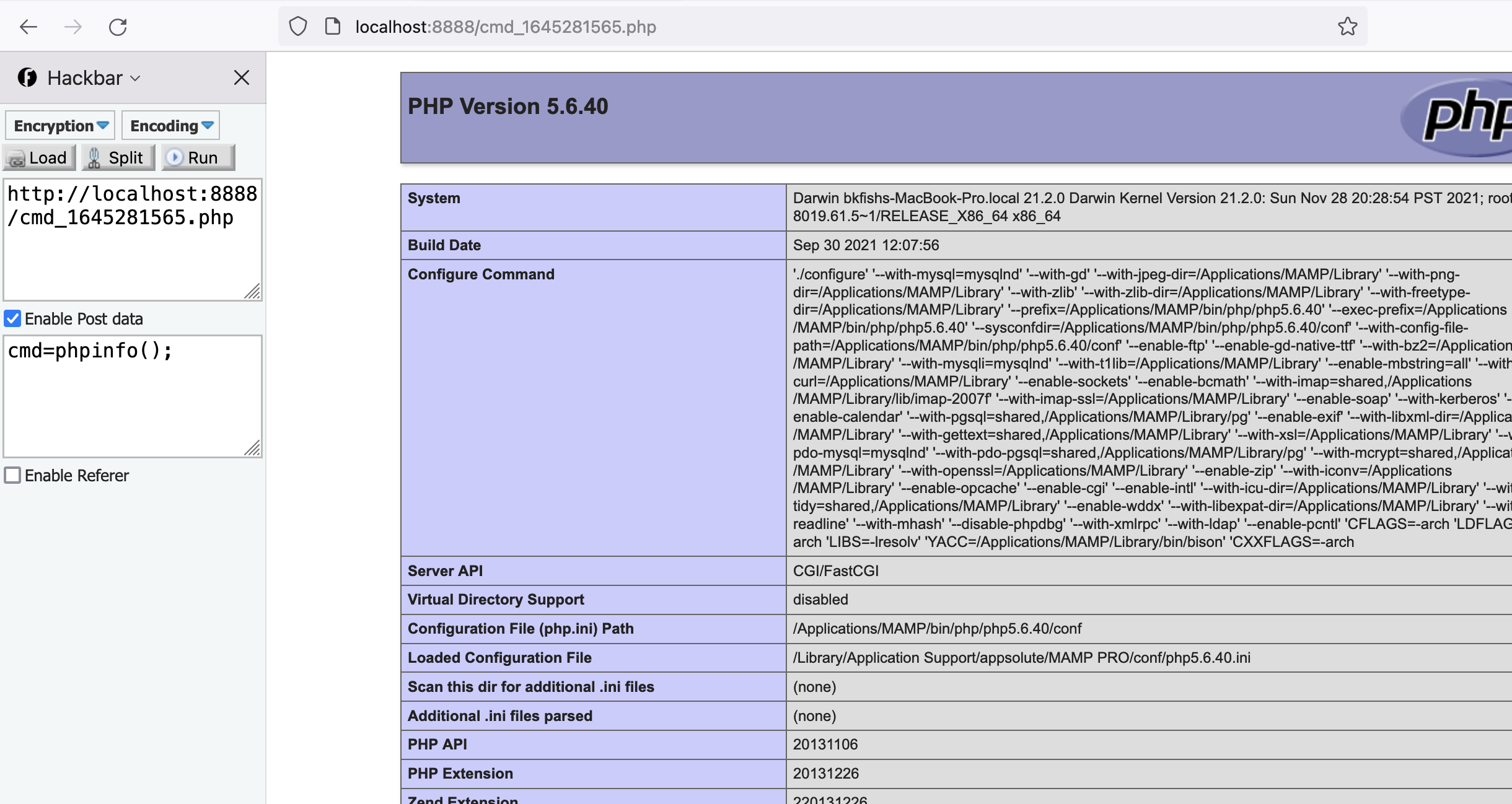The image size is (1512, 804).
Task: Click the page info document icon
Action: click(x=333, y=27)
